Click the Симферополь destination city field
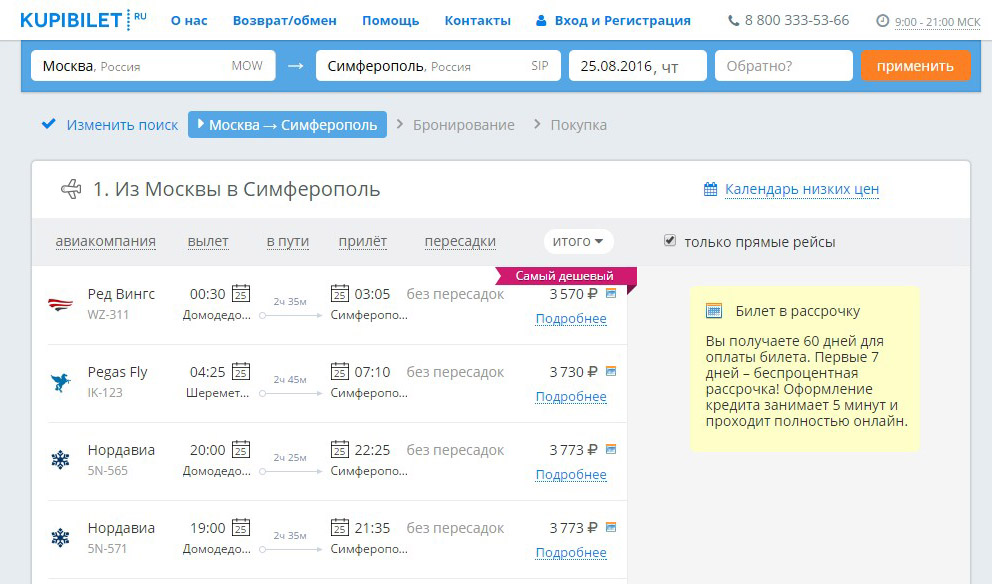The height and width of the screenshot is (584, 992). pyautogui.click(x=438, y=66)
